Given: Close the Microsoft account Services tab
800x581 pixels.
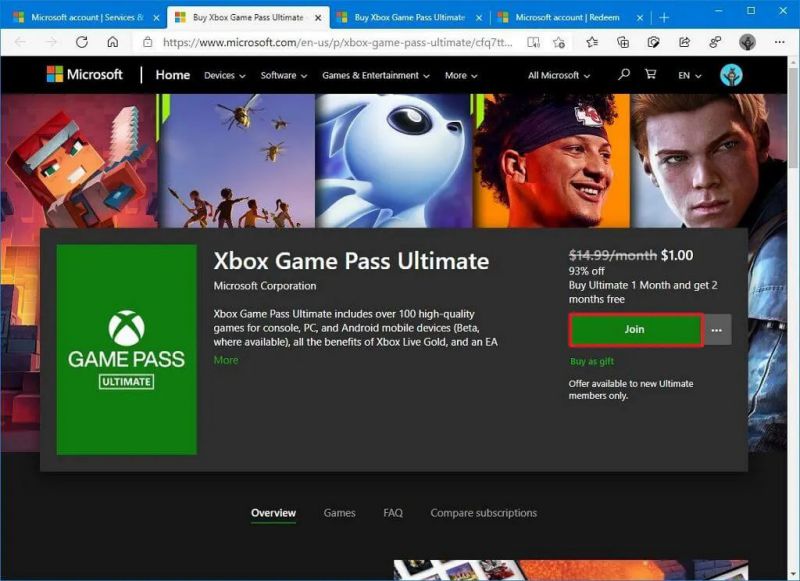Looking at the screenshot, I should tap(156, 18).
